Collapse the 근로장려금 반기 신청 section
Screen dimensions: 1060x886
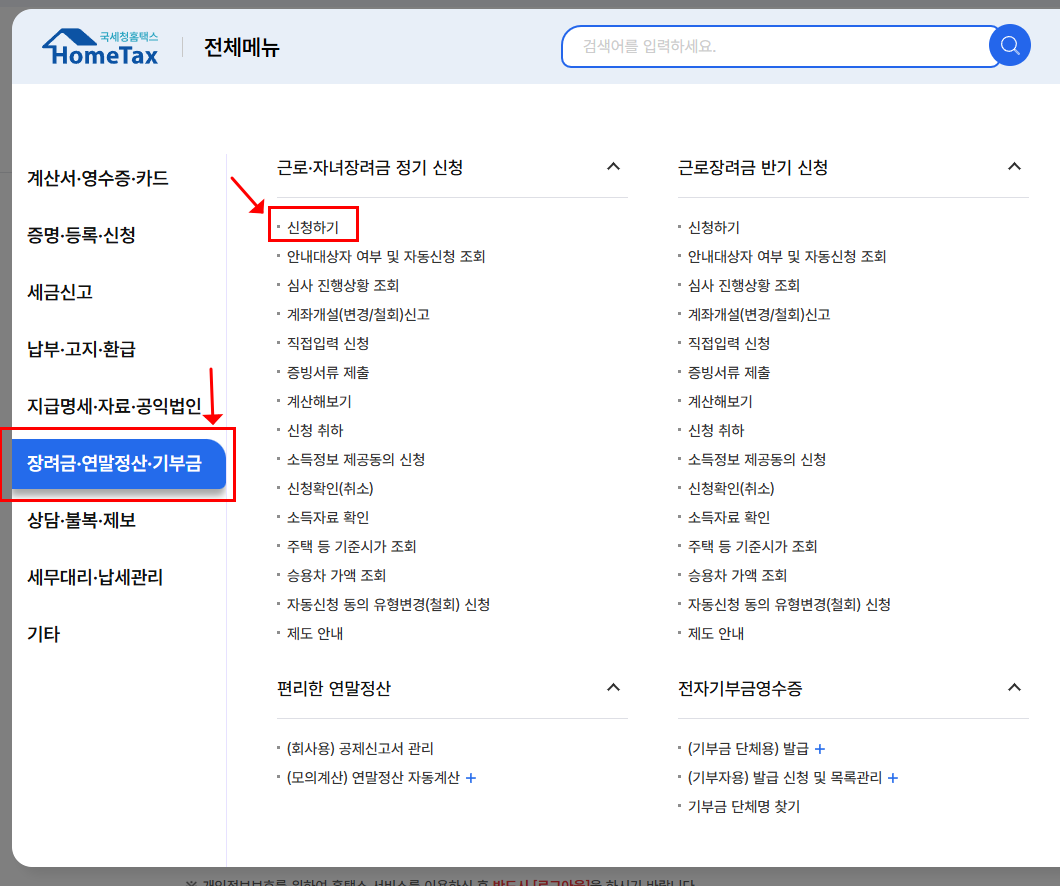coord(1015,166)
